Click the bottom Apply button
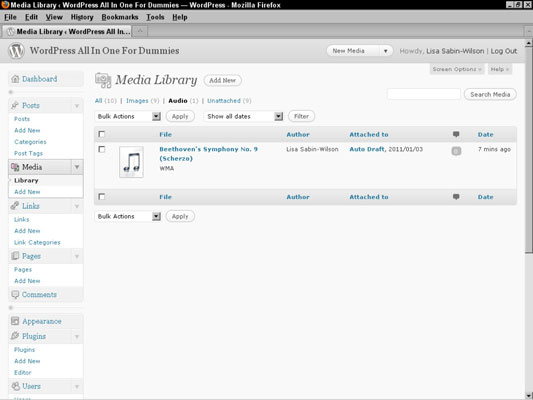 180,216
